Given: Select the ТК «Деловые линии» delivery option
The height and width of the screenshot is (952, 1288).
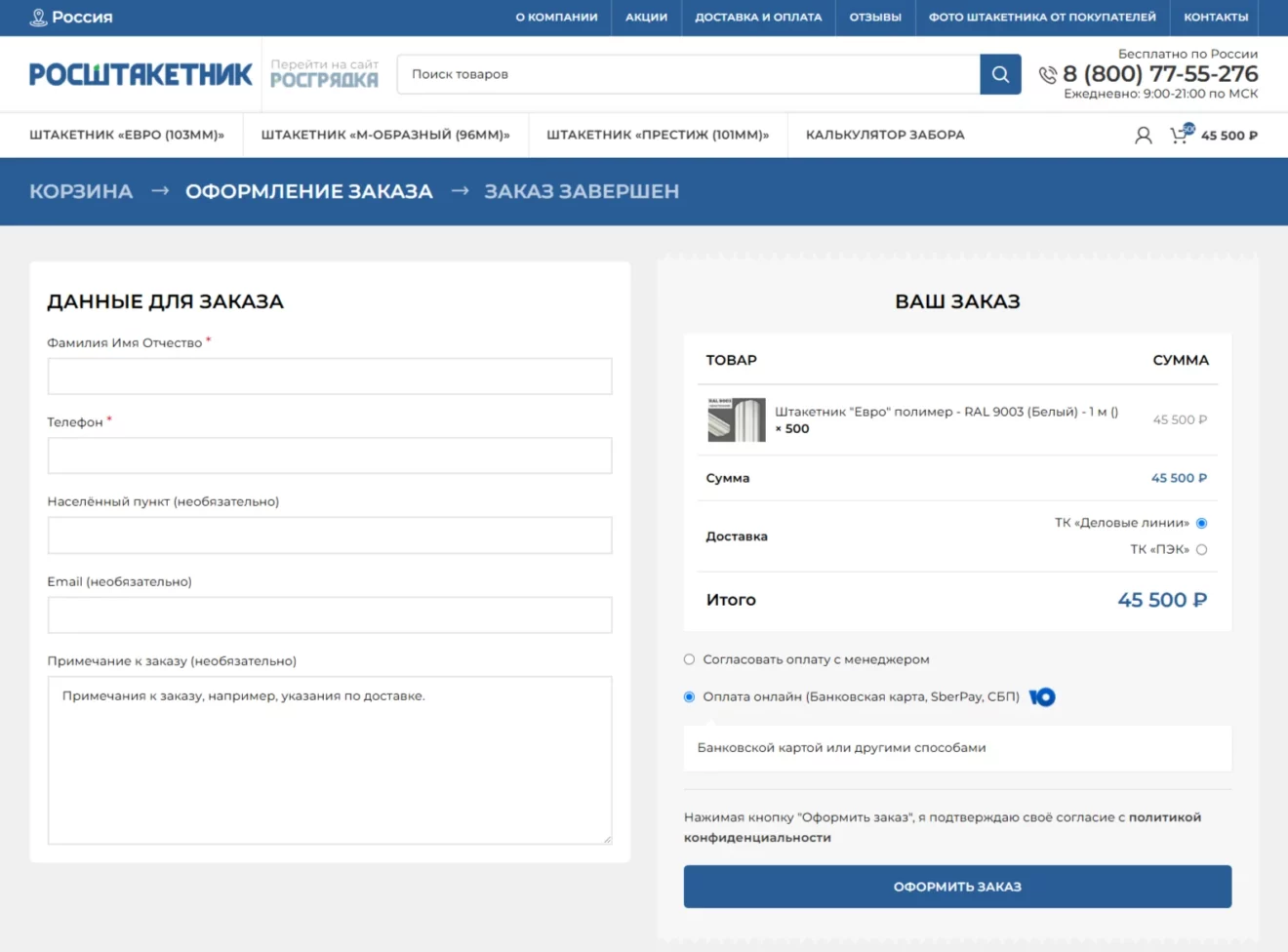Looking at the screenshot, I should (1201, 523).
